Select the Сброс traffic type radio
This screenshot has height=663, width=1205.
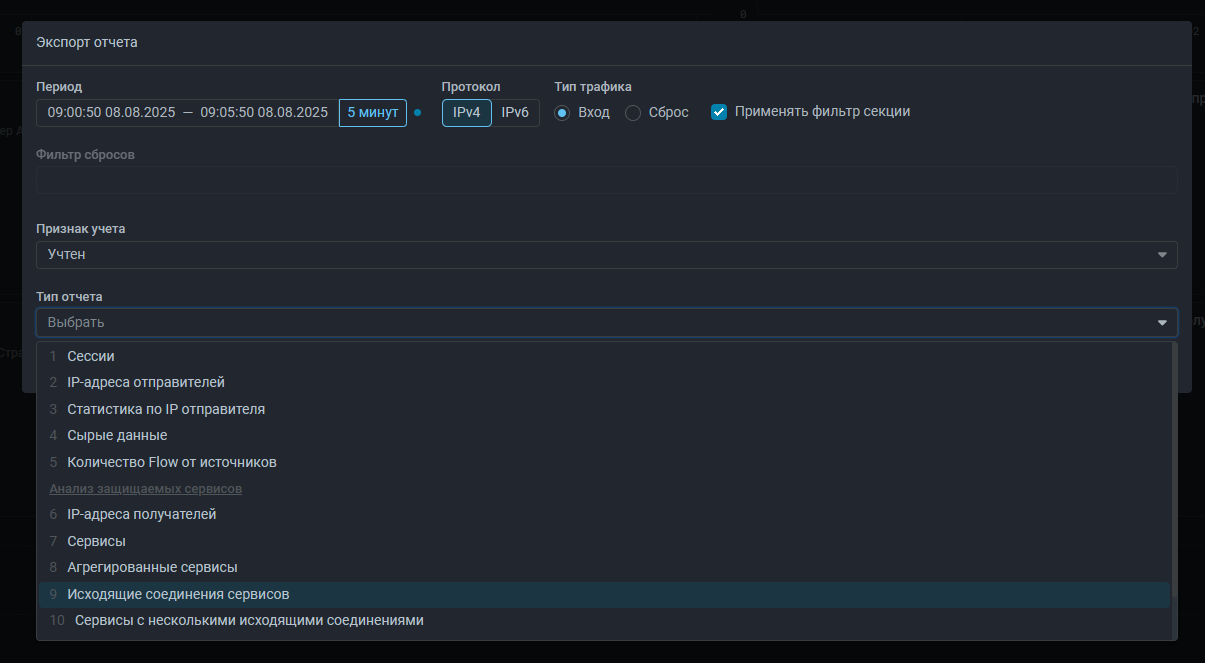[633, 113]
